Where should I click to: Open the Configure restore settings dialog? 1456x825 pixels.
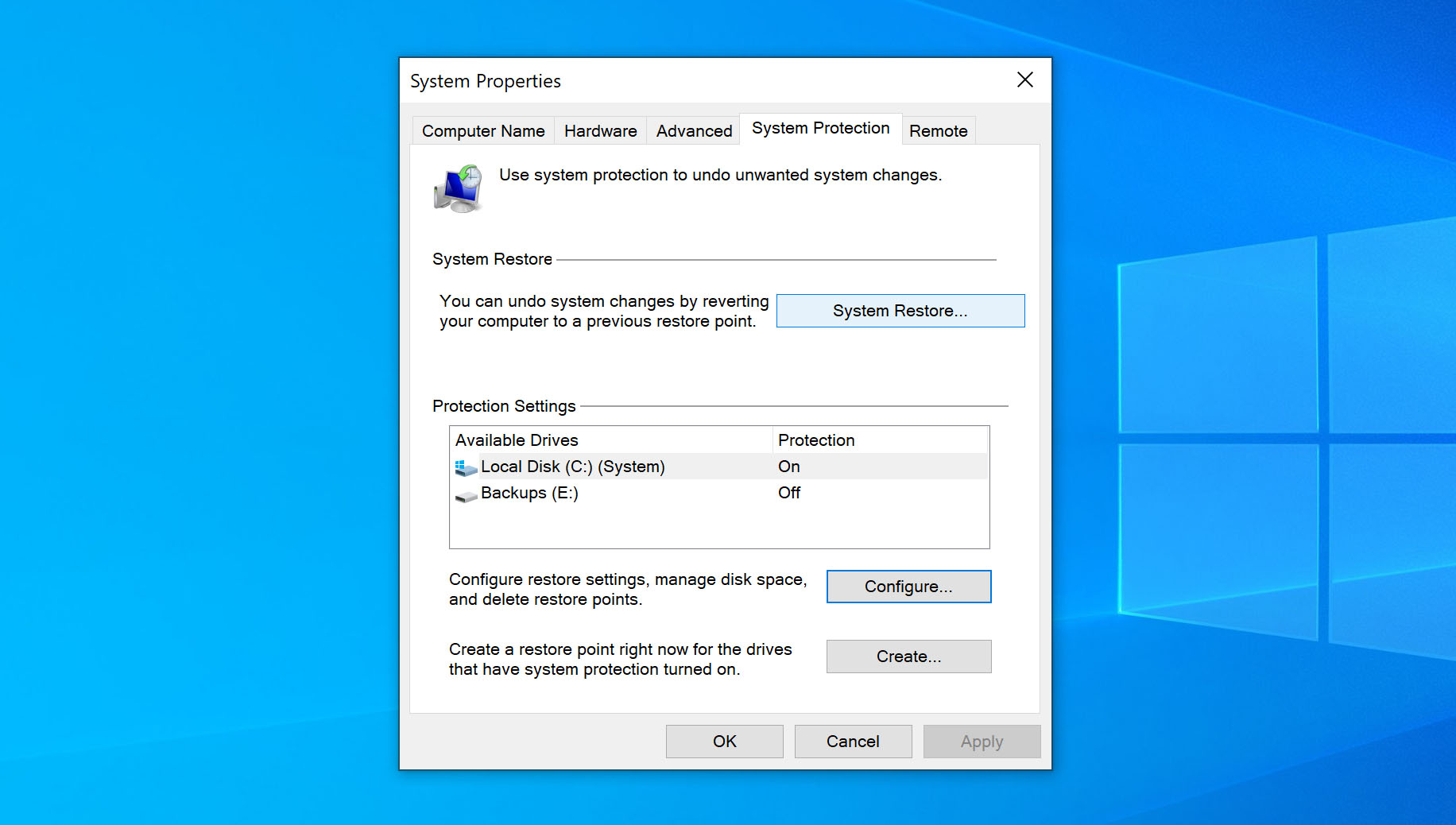pyautogui.click(x=909, y=587)
